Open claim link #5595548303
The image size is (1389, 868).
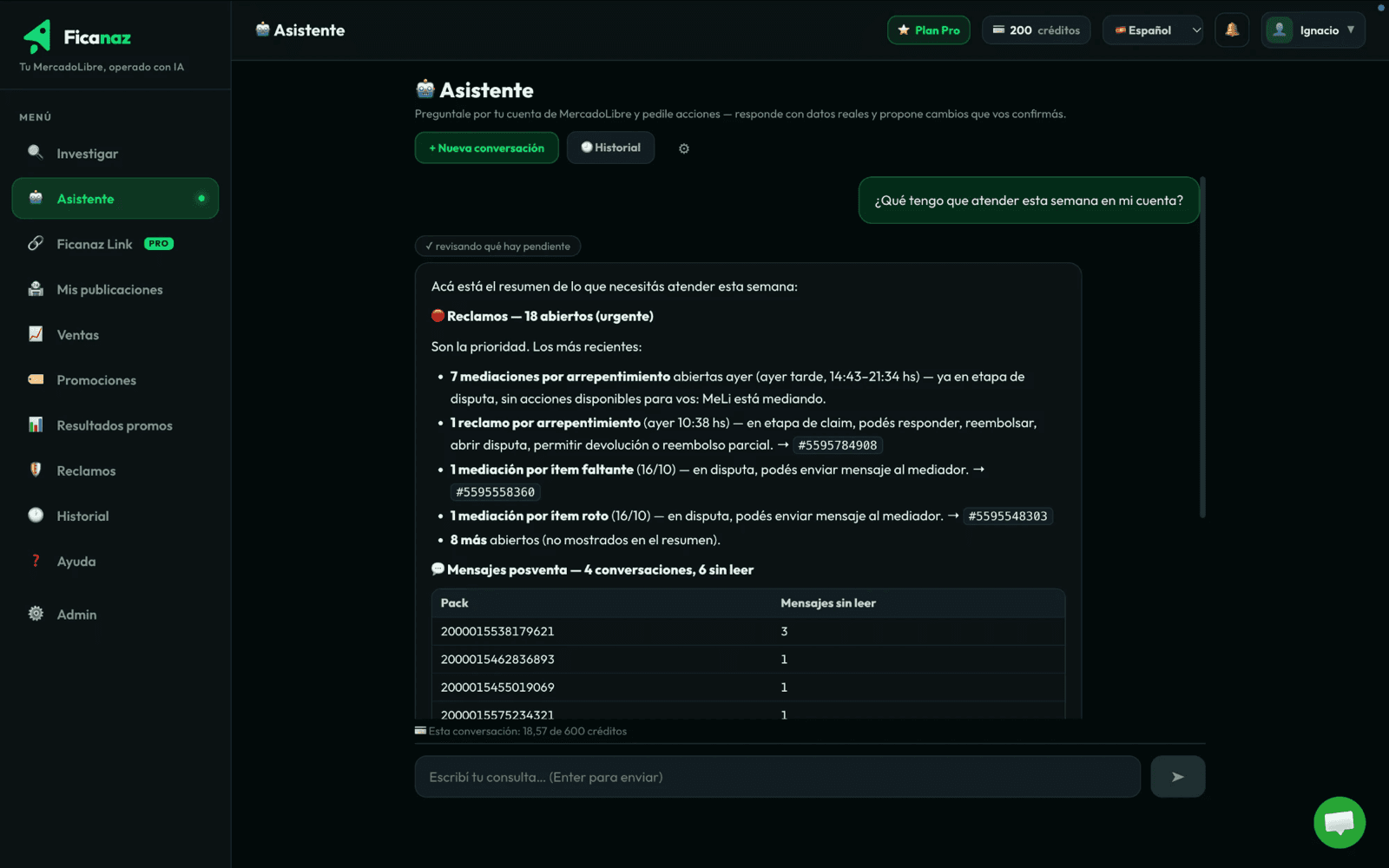[1008, 516]
